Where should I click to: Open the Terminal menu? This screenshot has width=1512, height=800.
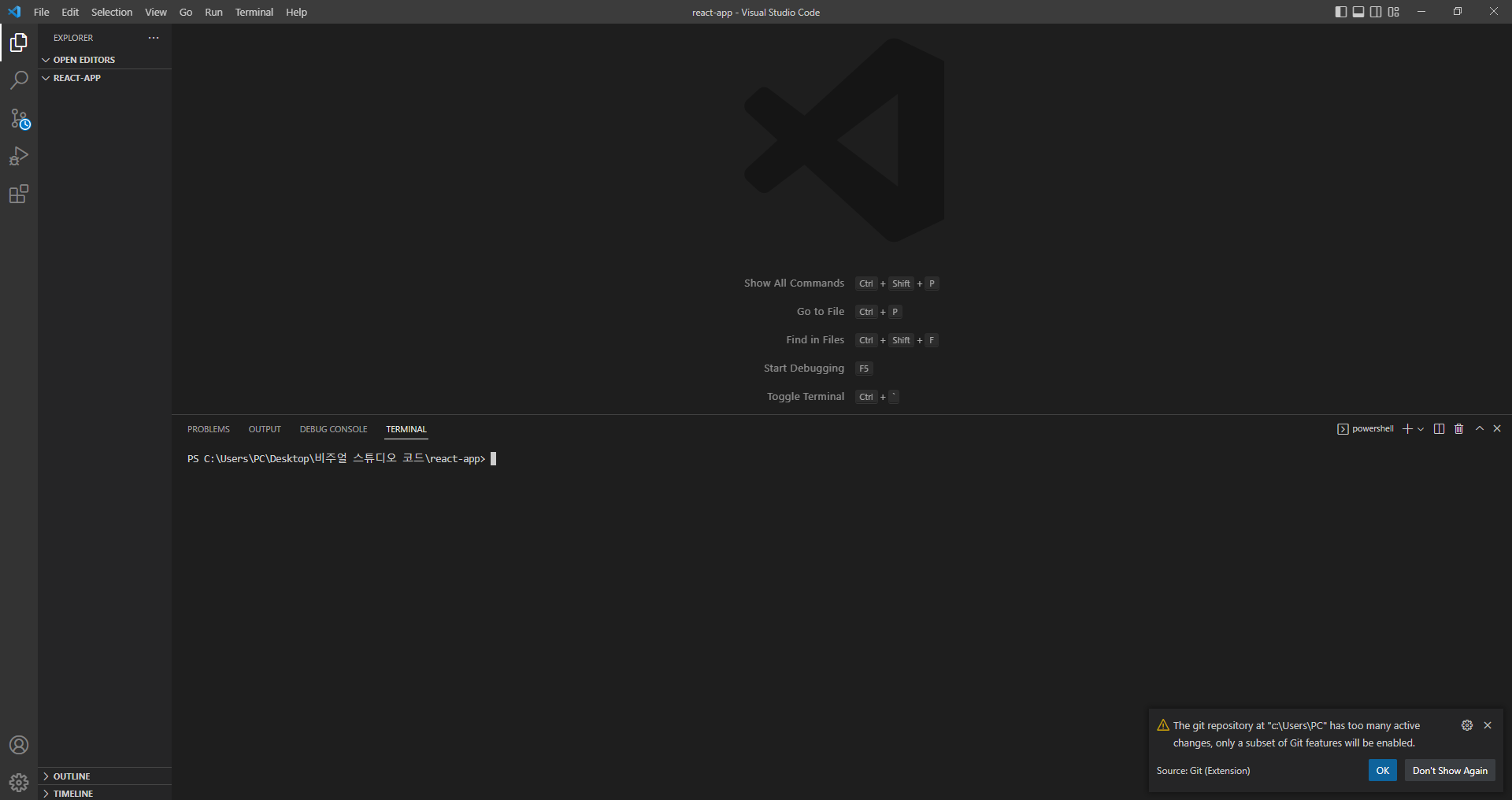(254, 12)
